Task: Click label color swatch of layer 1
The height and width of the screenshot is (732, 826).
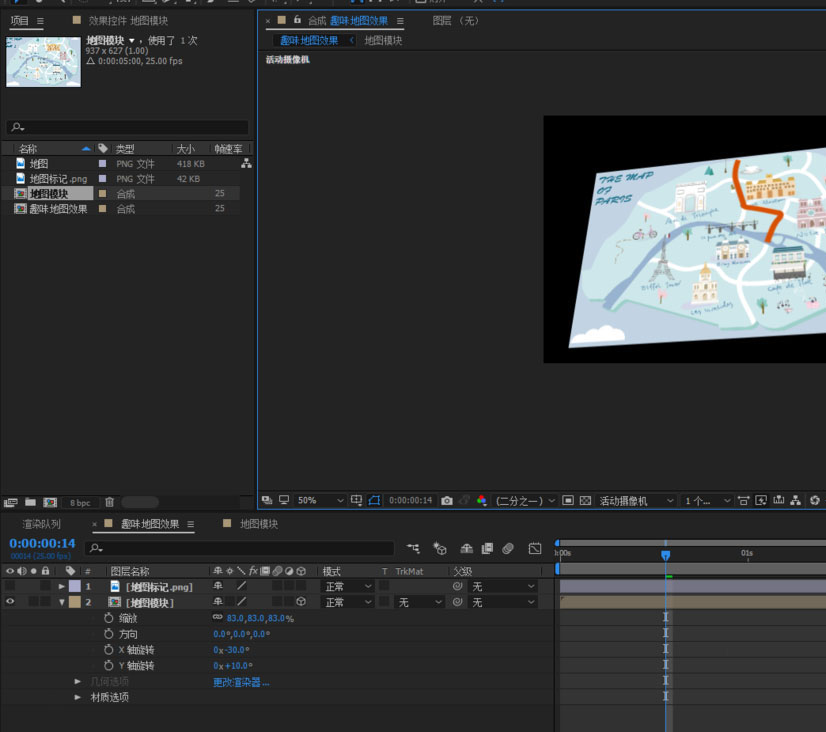Action: [75, 586]
